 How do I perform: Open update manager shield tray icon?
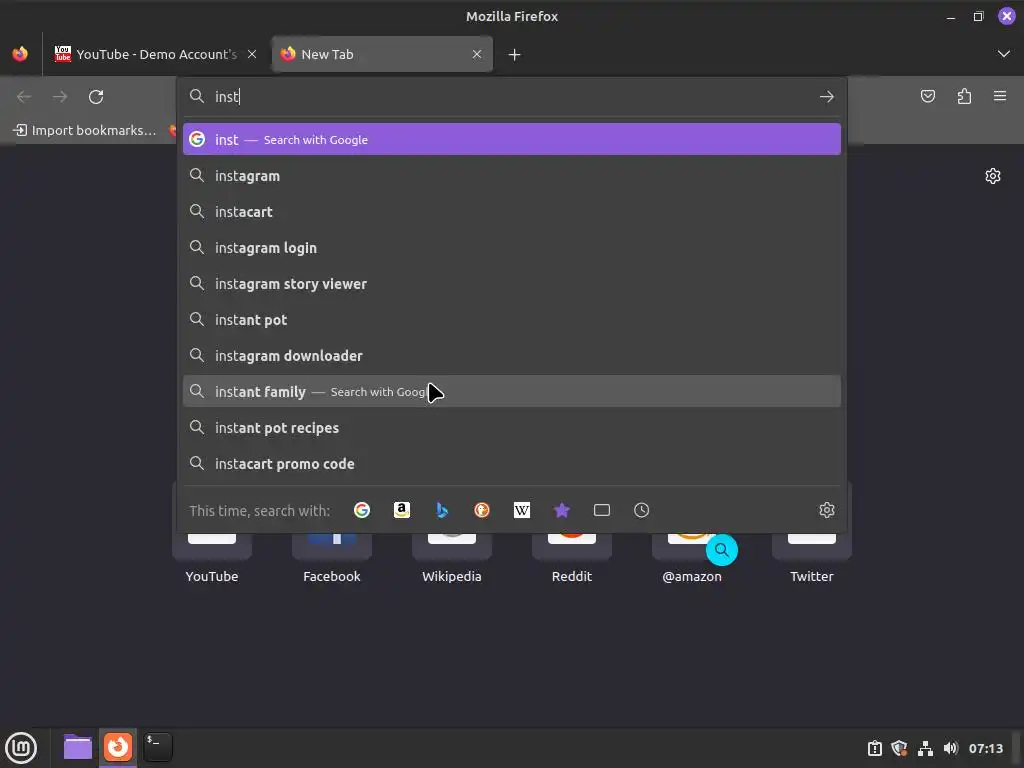point(899,748)
